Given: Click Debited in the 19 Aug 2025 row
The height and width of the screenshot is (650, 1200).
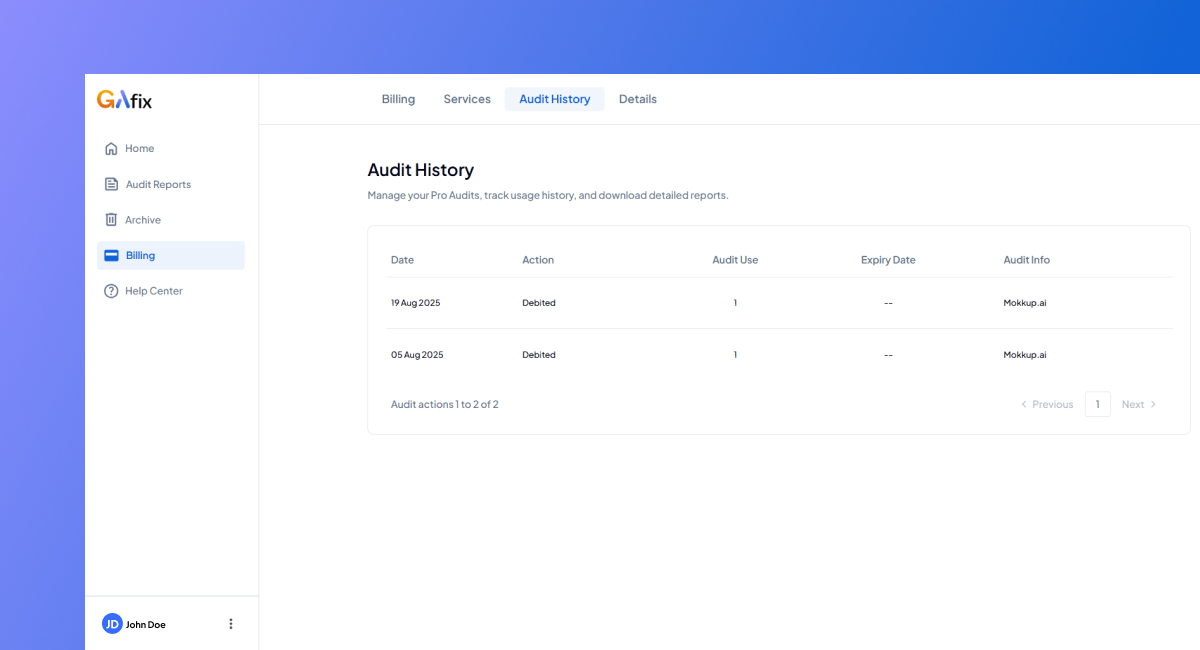Looking at the screenshot, I should (539, 303).
